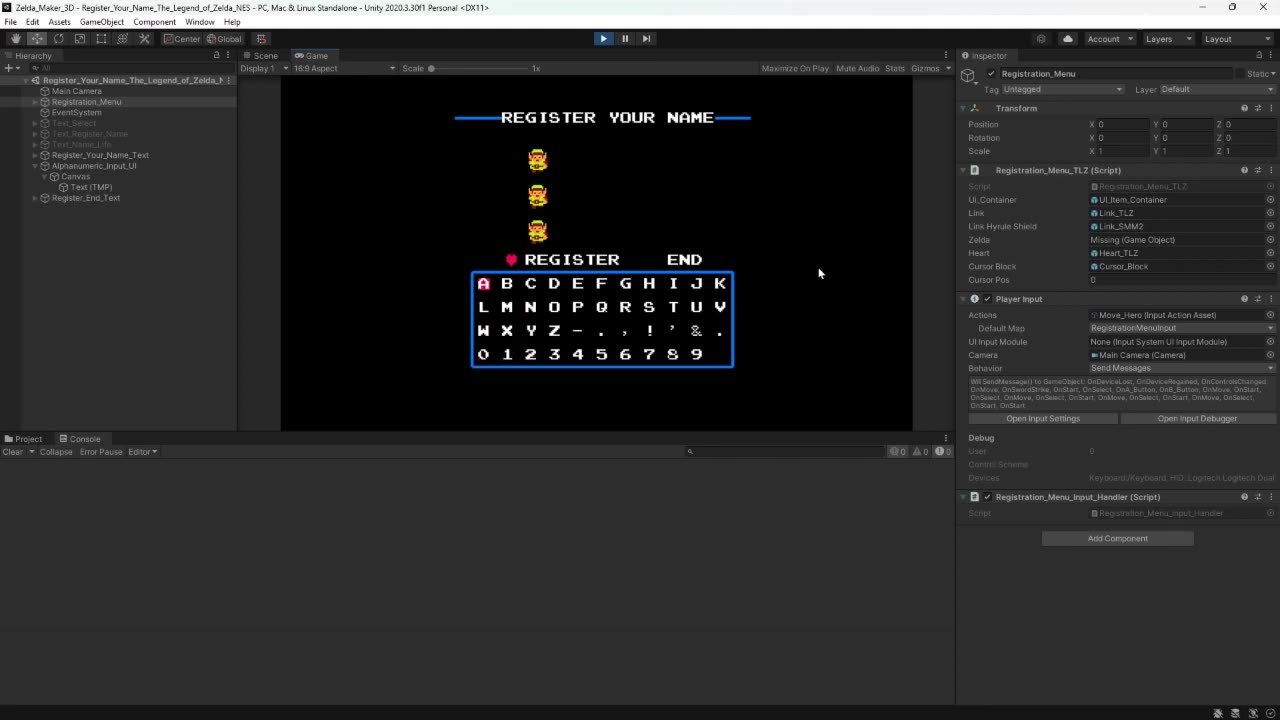Select the Move tool in toolbar

click(37, 39)
